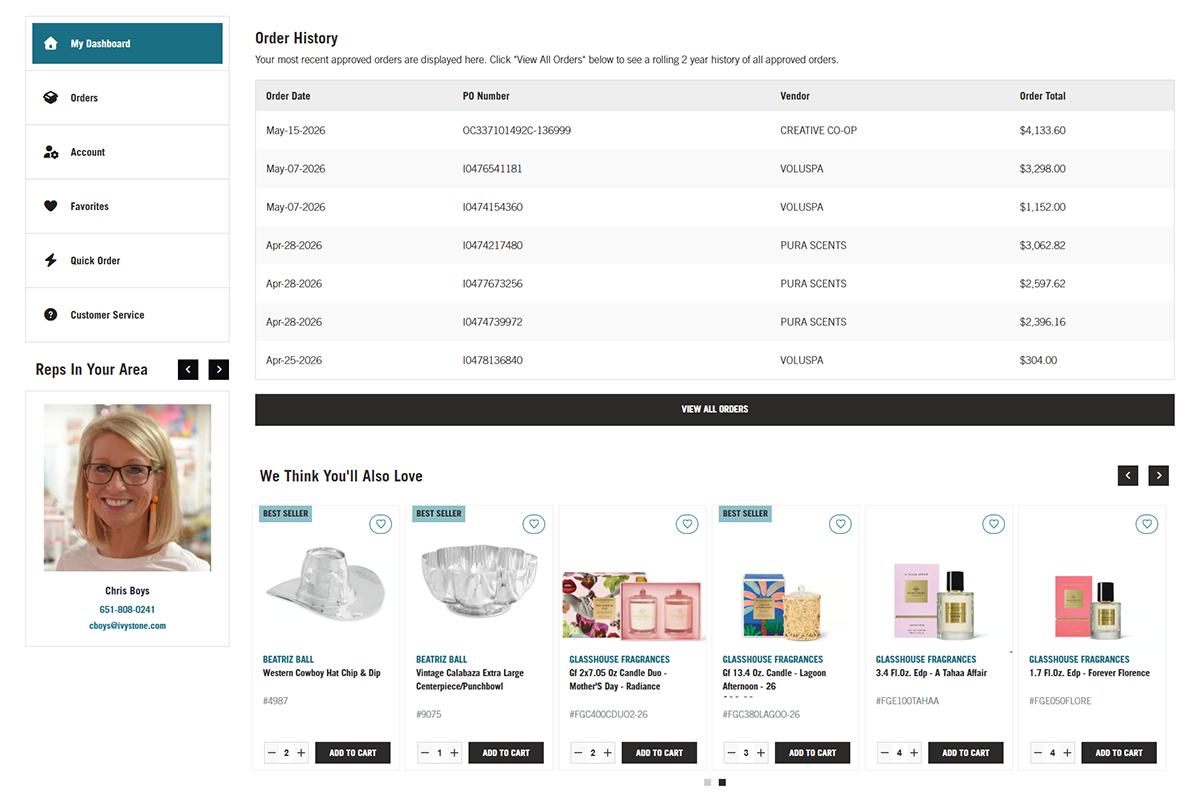Add A Tahaa Affair Edp to cart

(966, 753)
